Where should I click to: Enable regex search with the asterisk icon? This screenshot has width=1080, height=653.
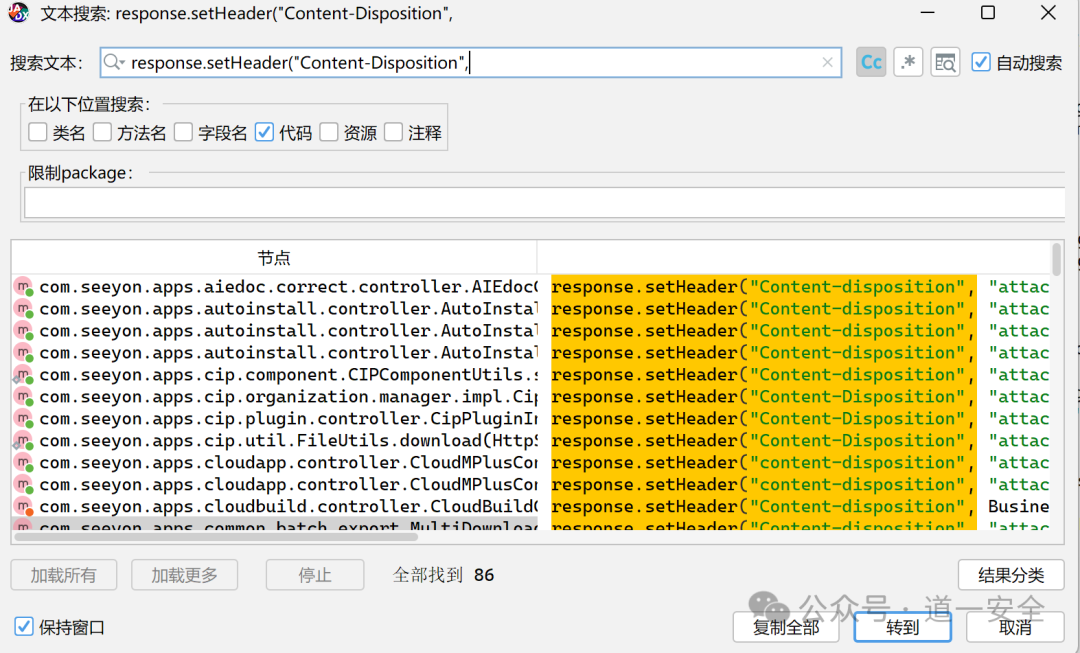(908, 62)
